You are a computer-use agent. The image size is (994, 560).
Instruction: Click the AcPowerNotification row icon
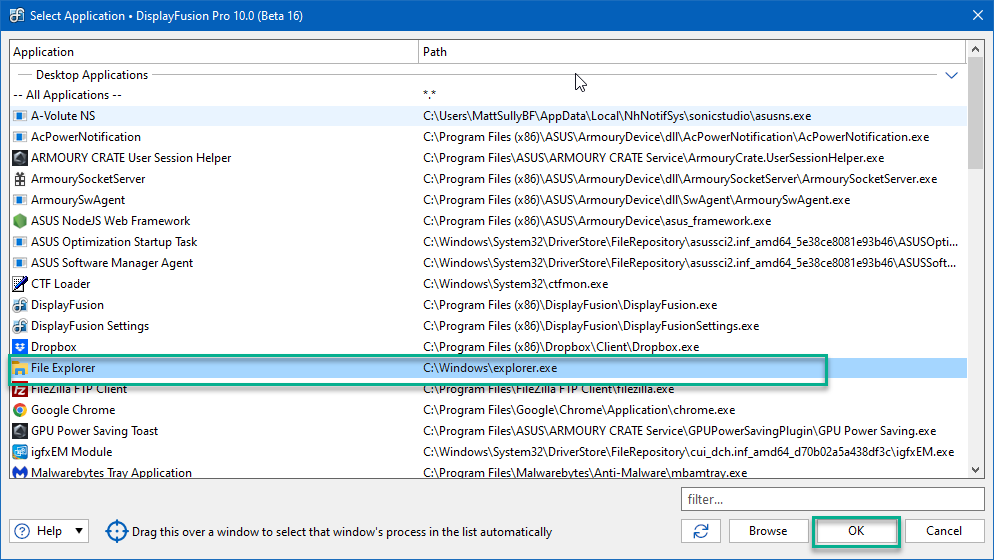tap(20, 137)
